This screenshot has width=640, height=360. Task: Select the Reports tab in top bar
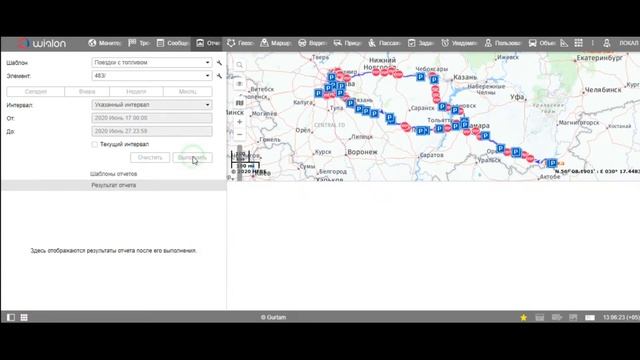tap(207, 43)
